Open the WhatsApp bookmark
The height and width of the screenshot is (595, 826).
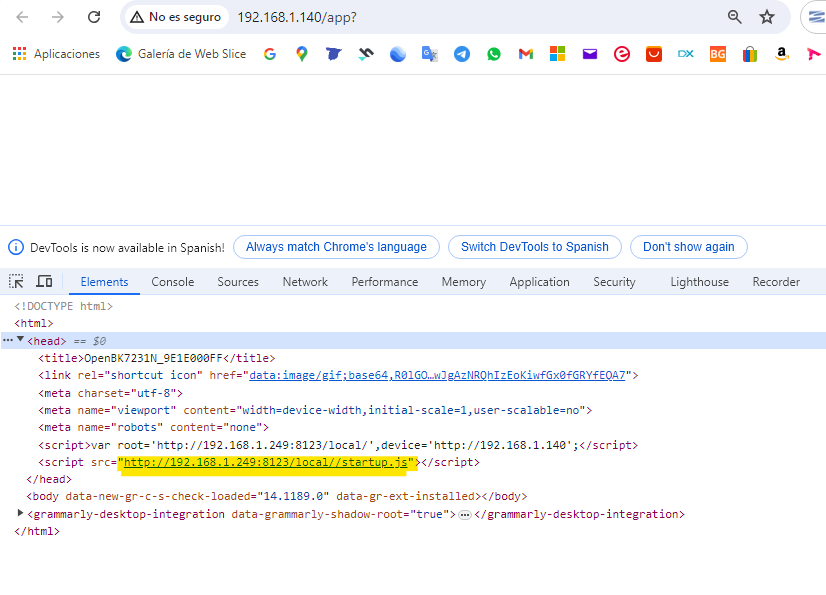(x=494, y=54)
